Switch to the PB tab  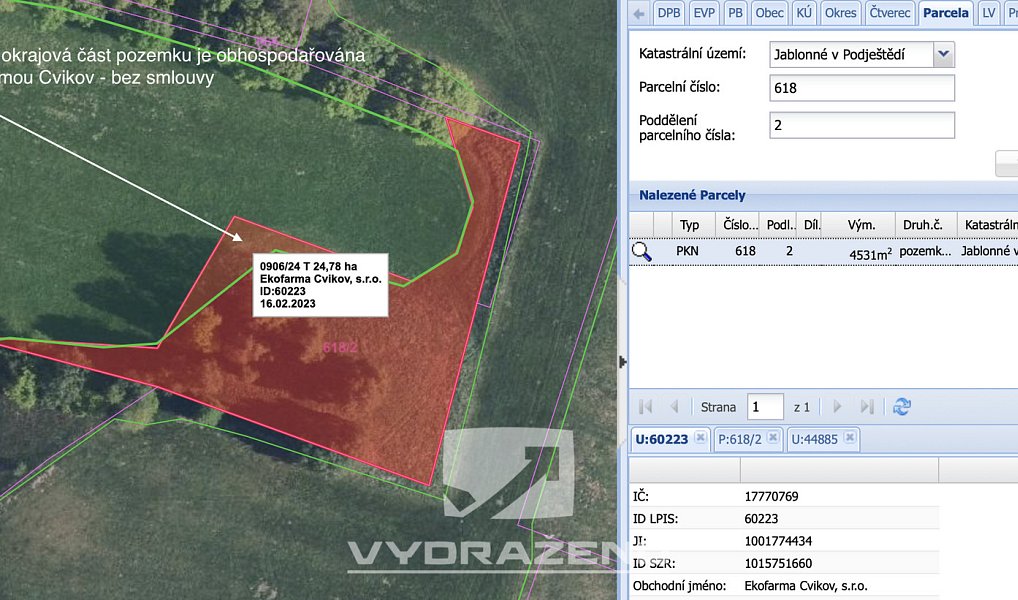[735, 13]
